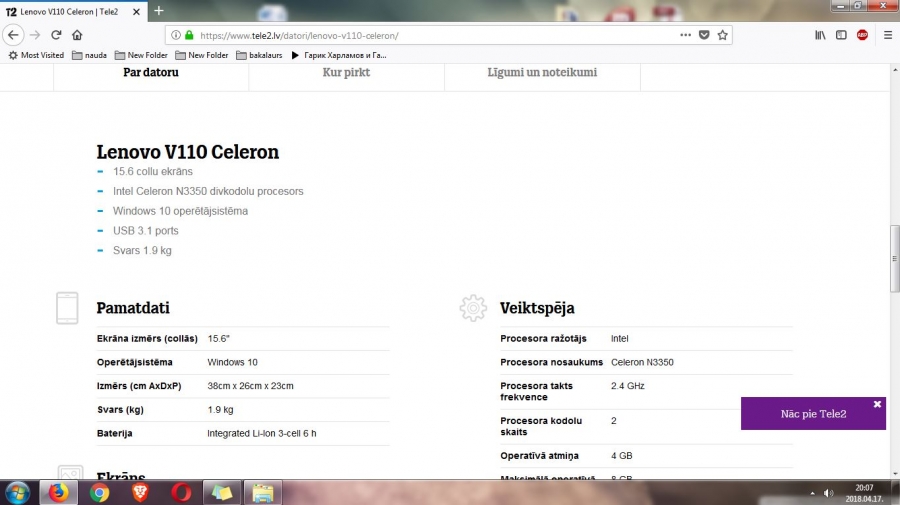
Task: Open the bakalaurs bookmarks folder
Action: (259, 55)
